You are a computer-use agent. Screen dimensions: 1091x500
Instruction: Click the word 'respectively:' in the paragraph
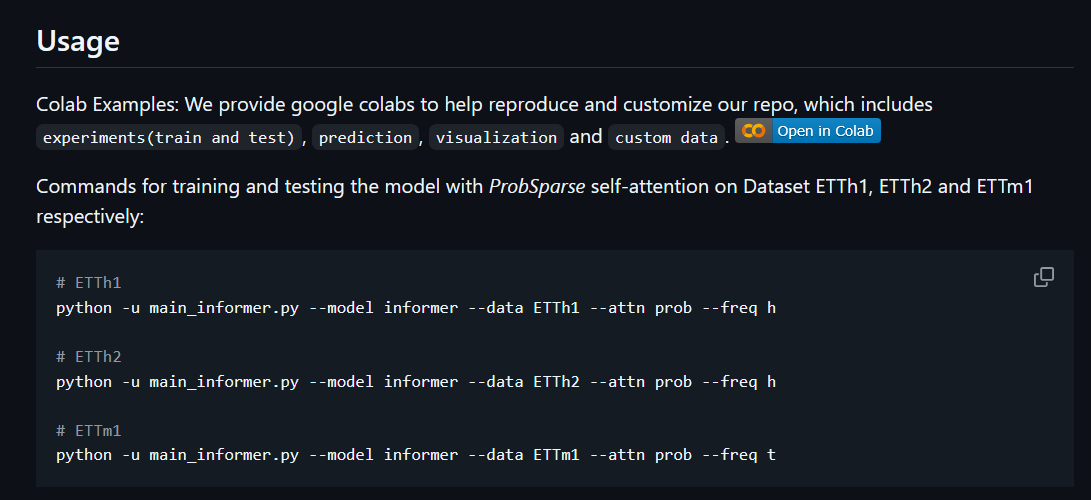[90, 216]
